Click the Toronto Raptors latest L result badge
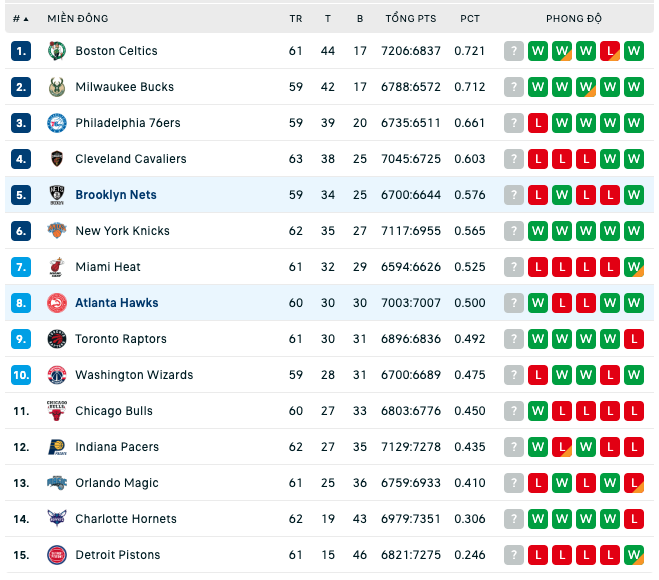 point(634,339)
